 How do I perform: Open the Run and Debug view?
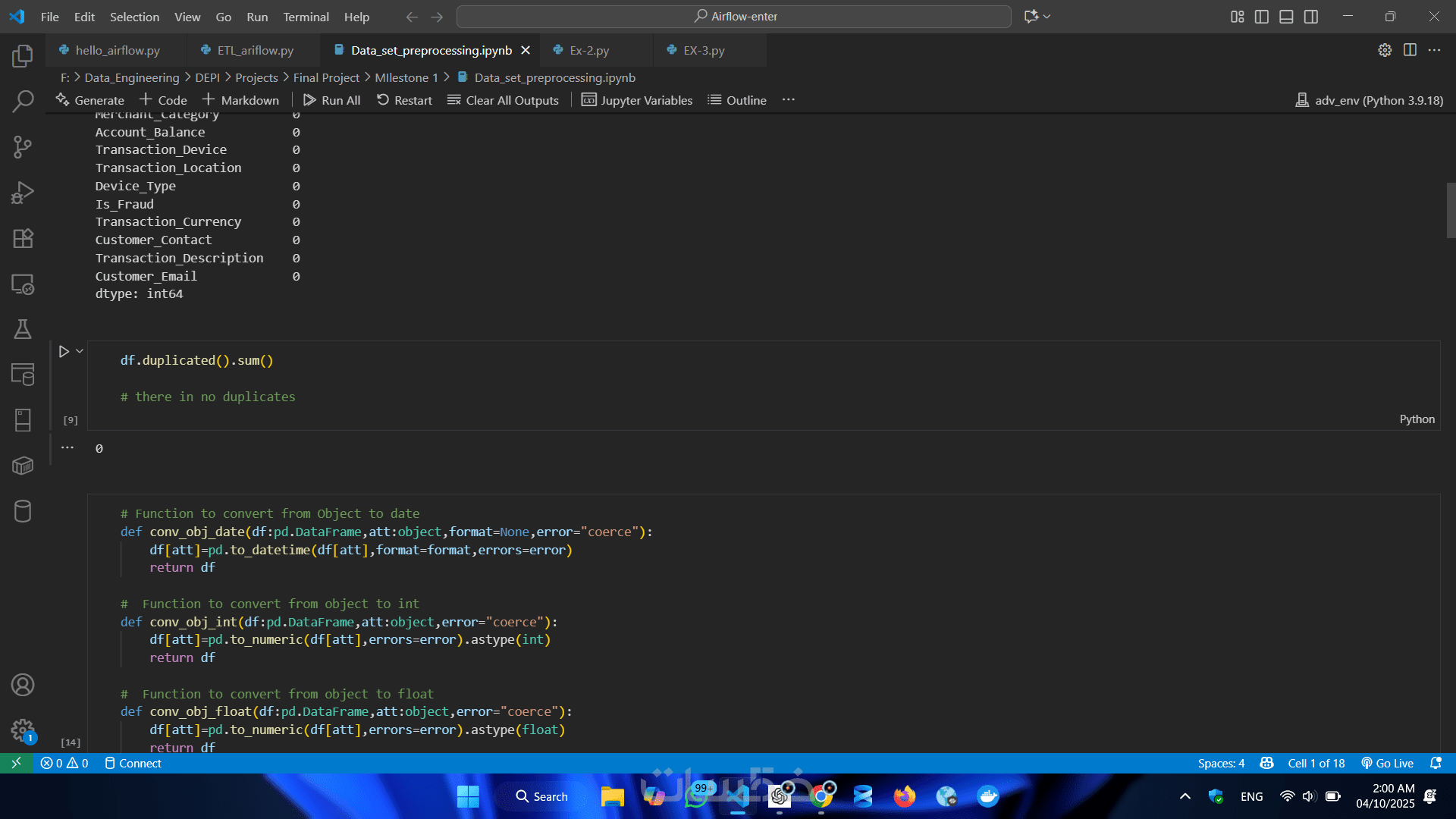pyautogui.click(x=23, y=193)
